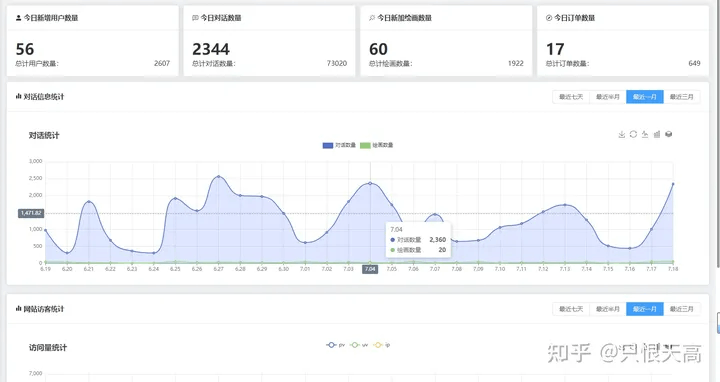Switch the chart to bar view via its toolbox icon

pos(657,134)
